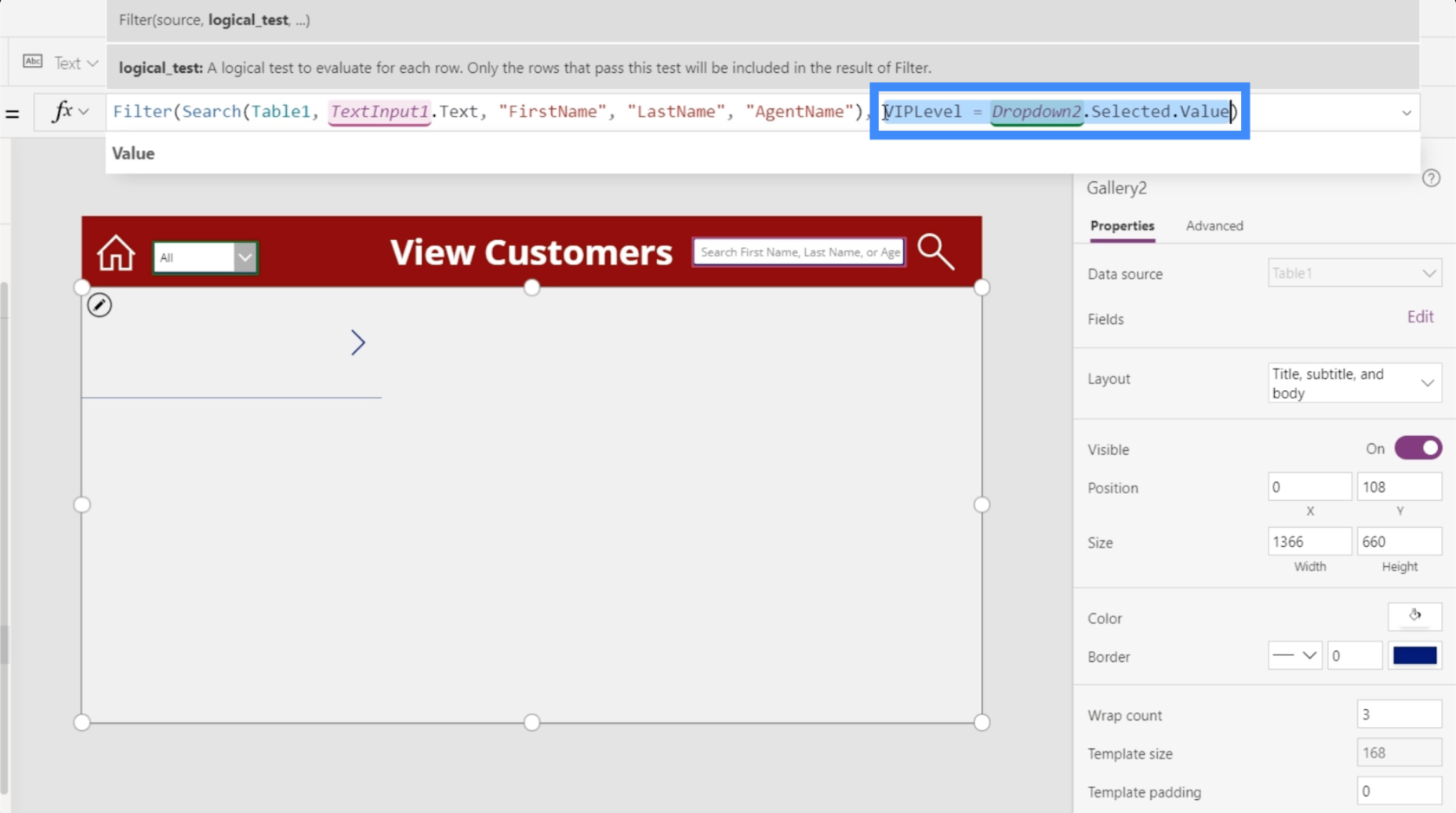Click the Width field showing 1366
The height and width of the screenshot is (813, 1456).
(1310, 542)
